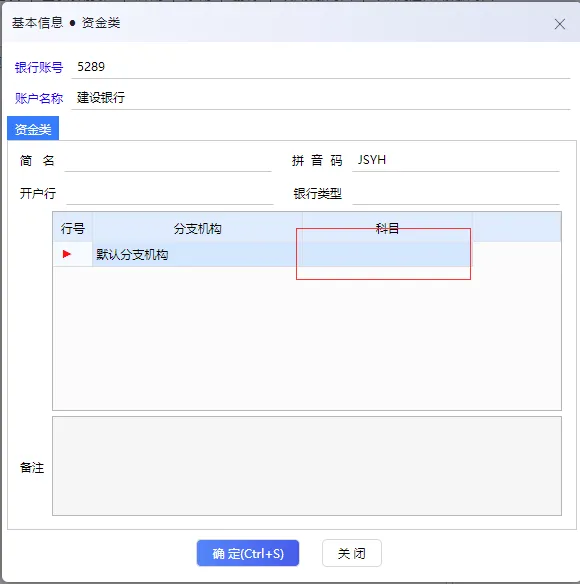The image size is (580, 584).
Task: Click the 简名 input field
Action: pos(168,161)
